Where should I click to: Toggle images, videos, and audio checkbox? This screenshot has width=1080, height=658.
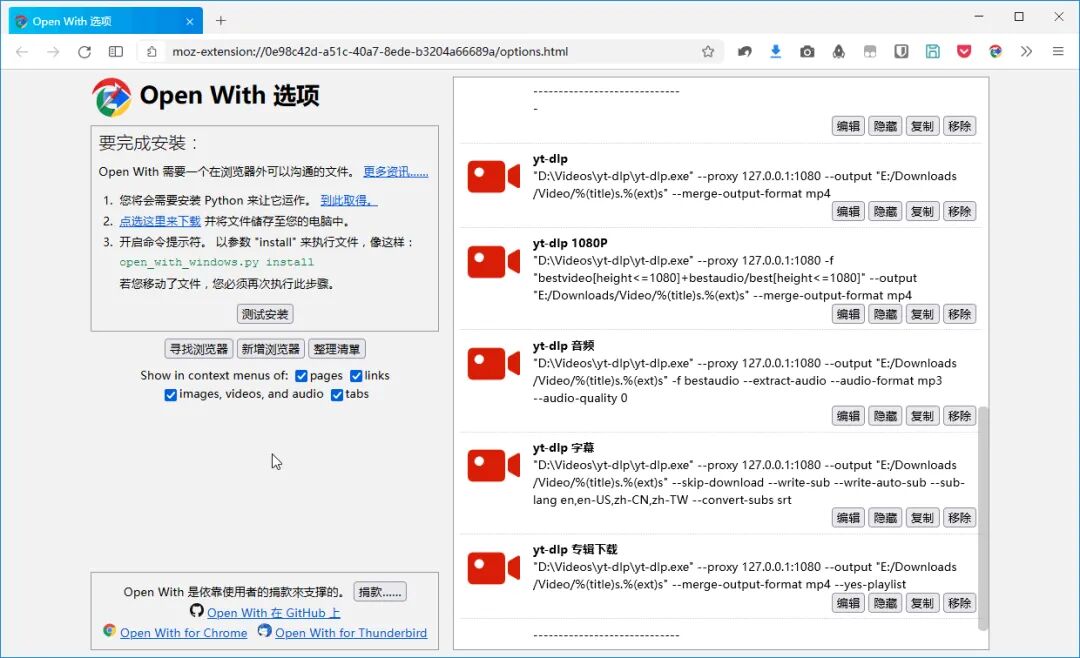(x=170, y=395)
